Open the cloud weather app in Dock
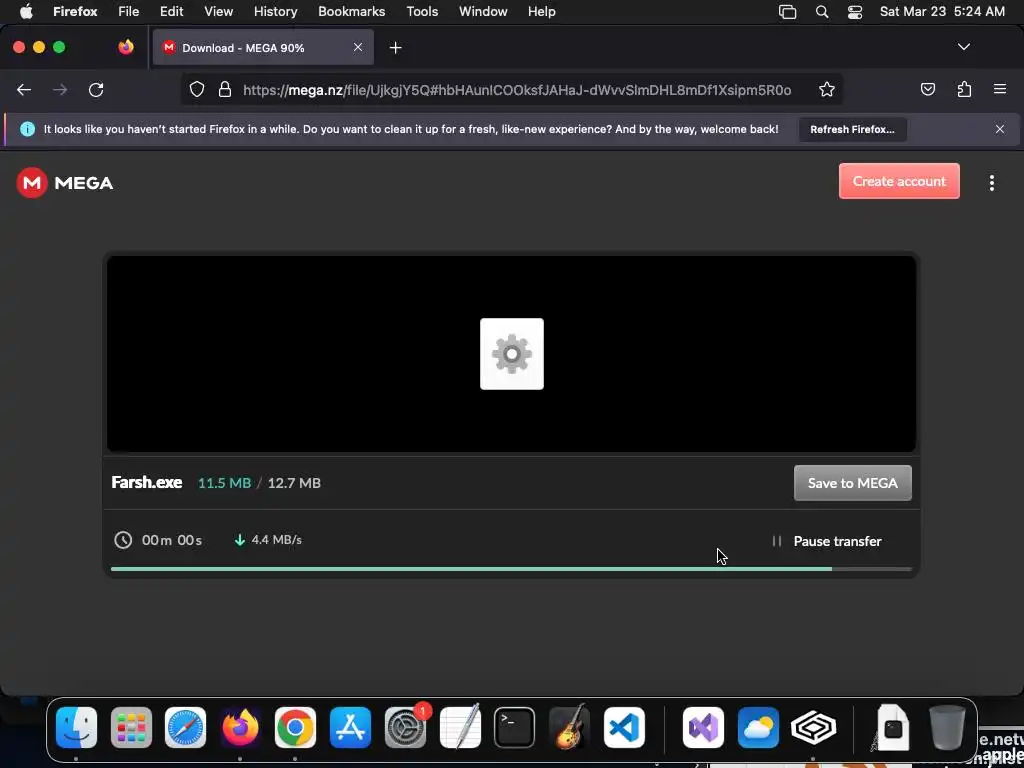 click(x=758, y=728)
